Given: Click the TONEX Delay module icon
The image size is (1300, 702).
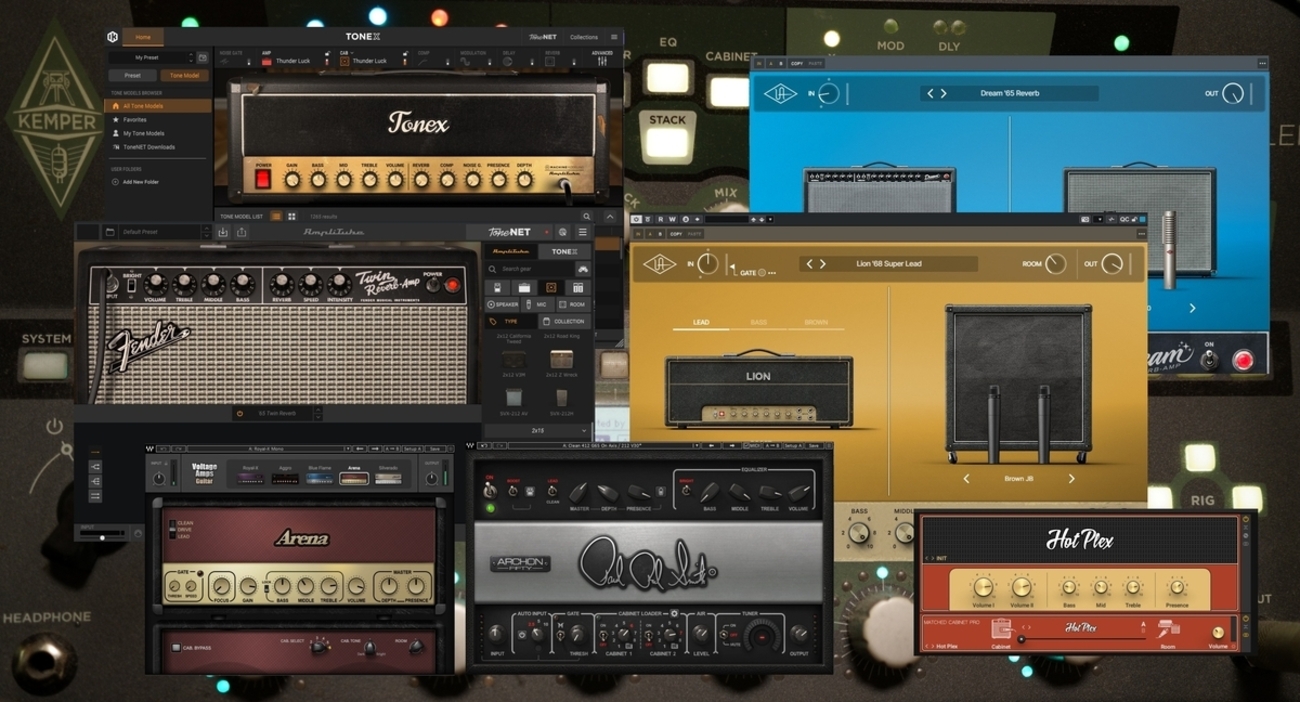Looking at the screenshot, I should (x=509, y=61).
